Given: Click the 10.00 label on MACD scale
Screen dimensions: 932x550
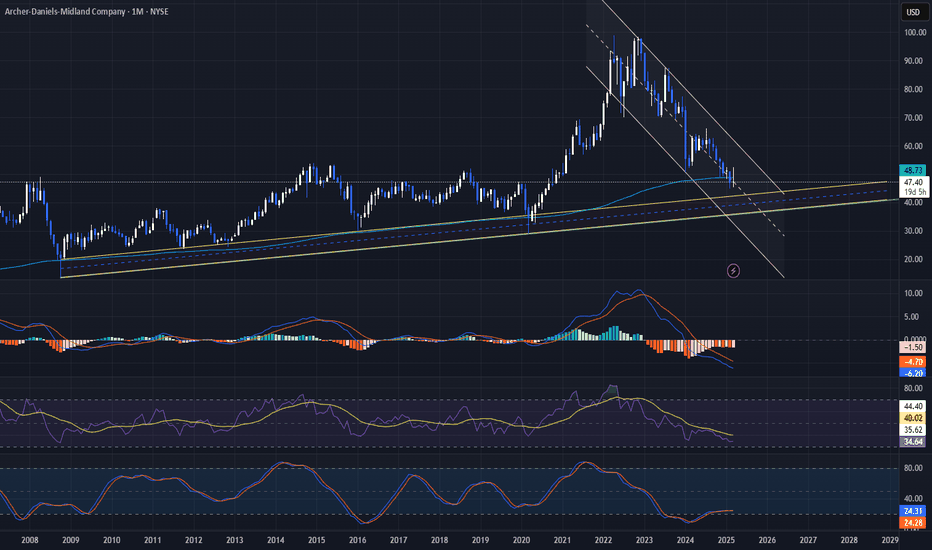Looking at the screenshot, I should tap(913, 293).
